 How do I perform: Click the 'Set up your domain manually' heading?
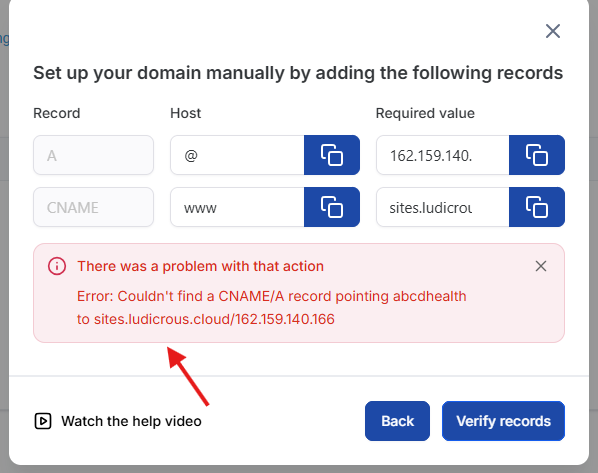click(298, 73)
